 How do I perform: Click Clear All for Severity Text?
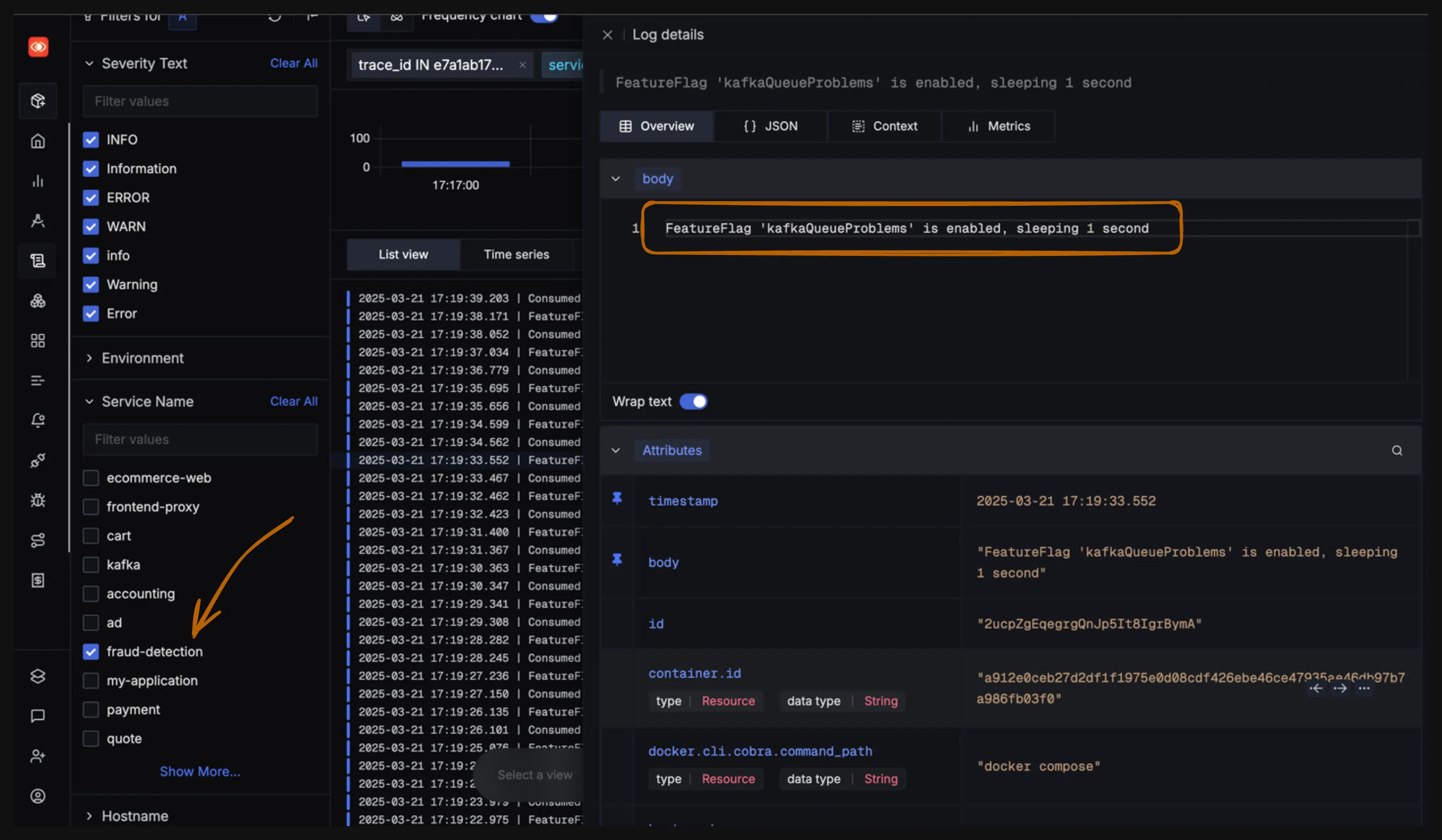pos(294,64)
